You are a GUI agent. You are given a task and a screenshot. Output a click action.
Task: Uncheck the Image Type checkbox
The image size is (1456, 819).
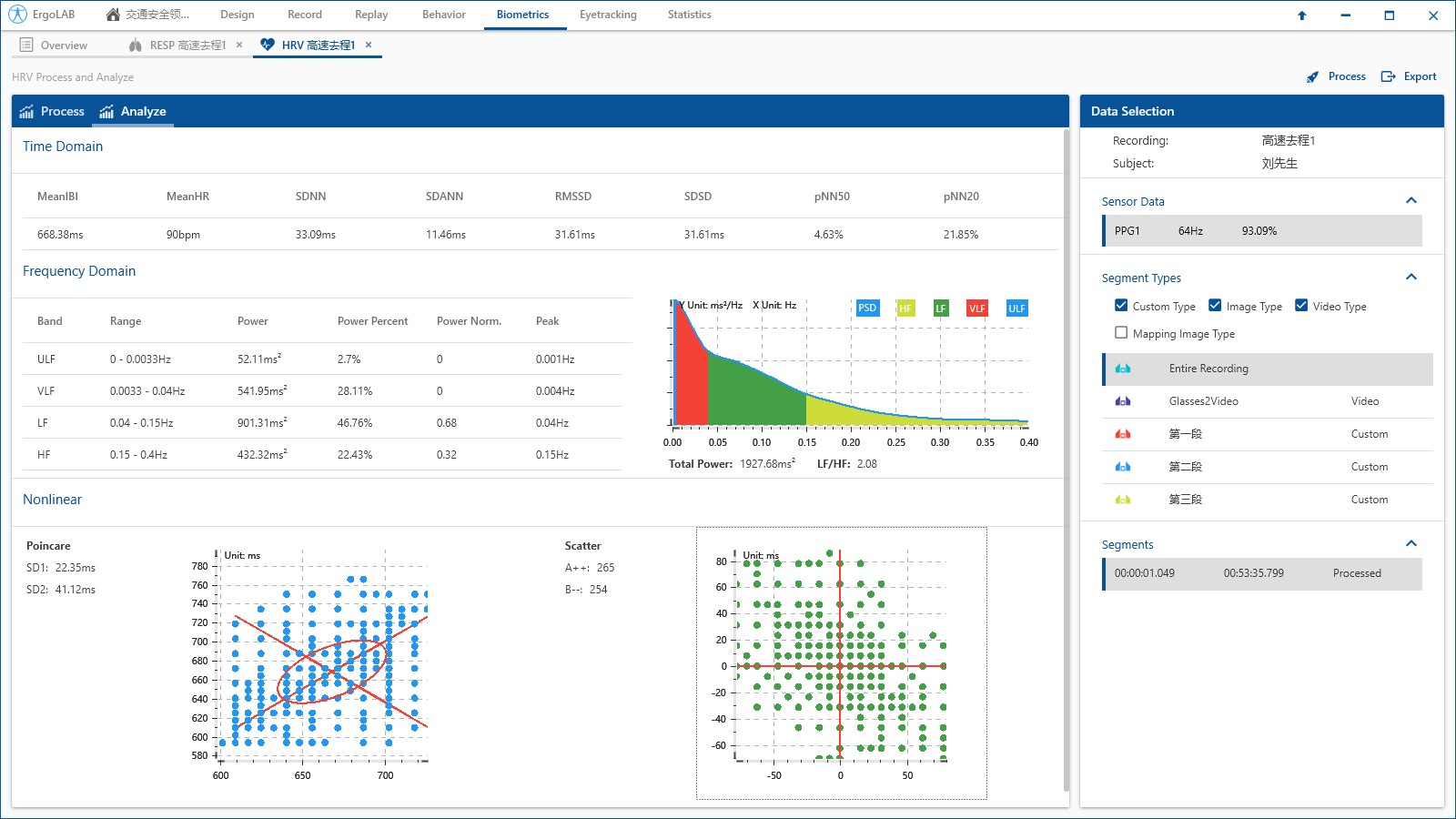click(x=1215, y=306)
